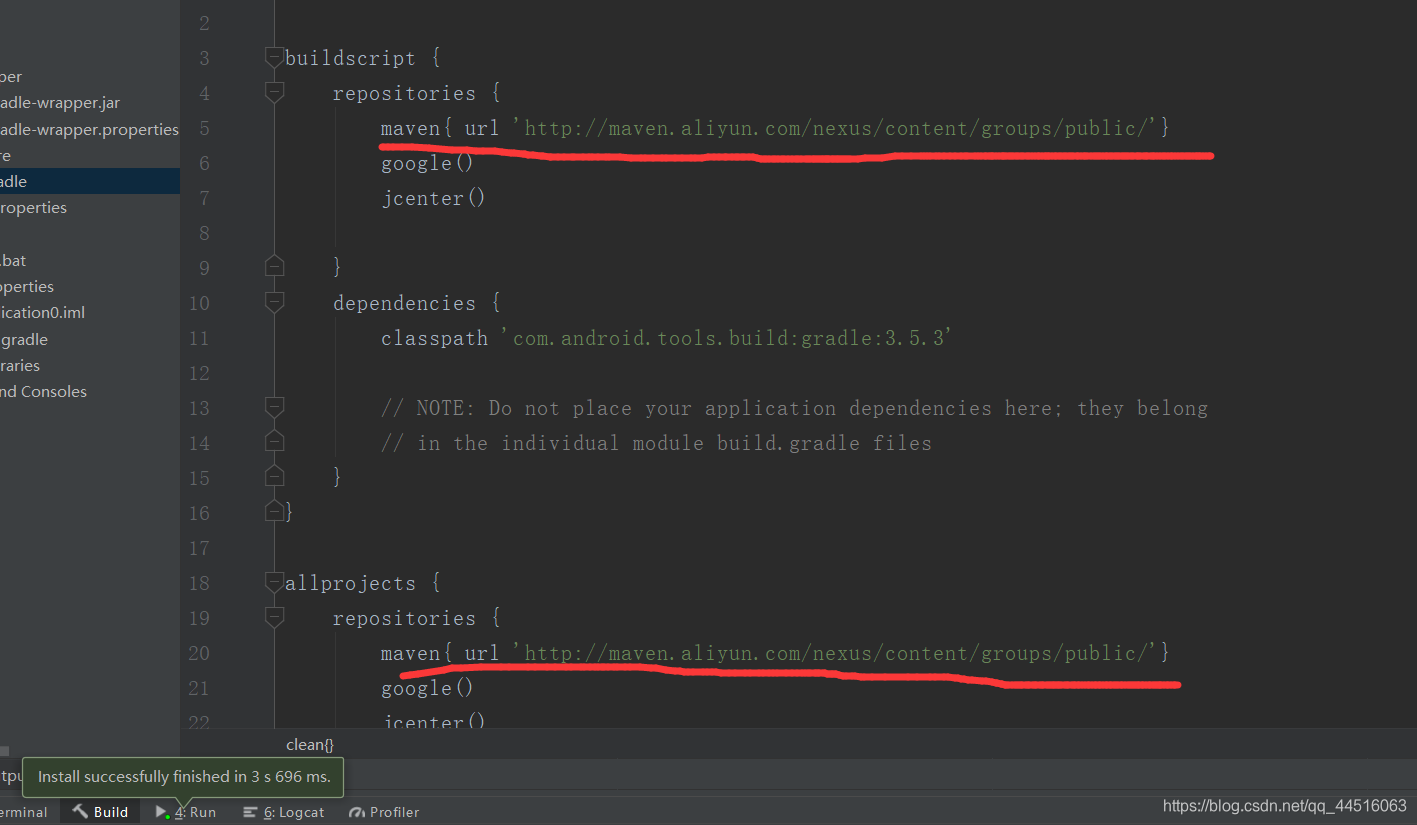
Task: Click fold end marker on line 15
Action: pyautogui.click(x=274, y=477)
